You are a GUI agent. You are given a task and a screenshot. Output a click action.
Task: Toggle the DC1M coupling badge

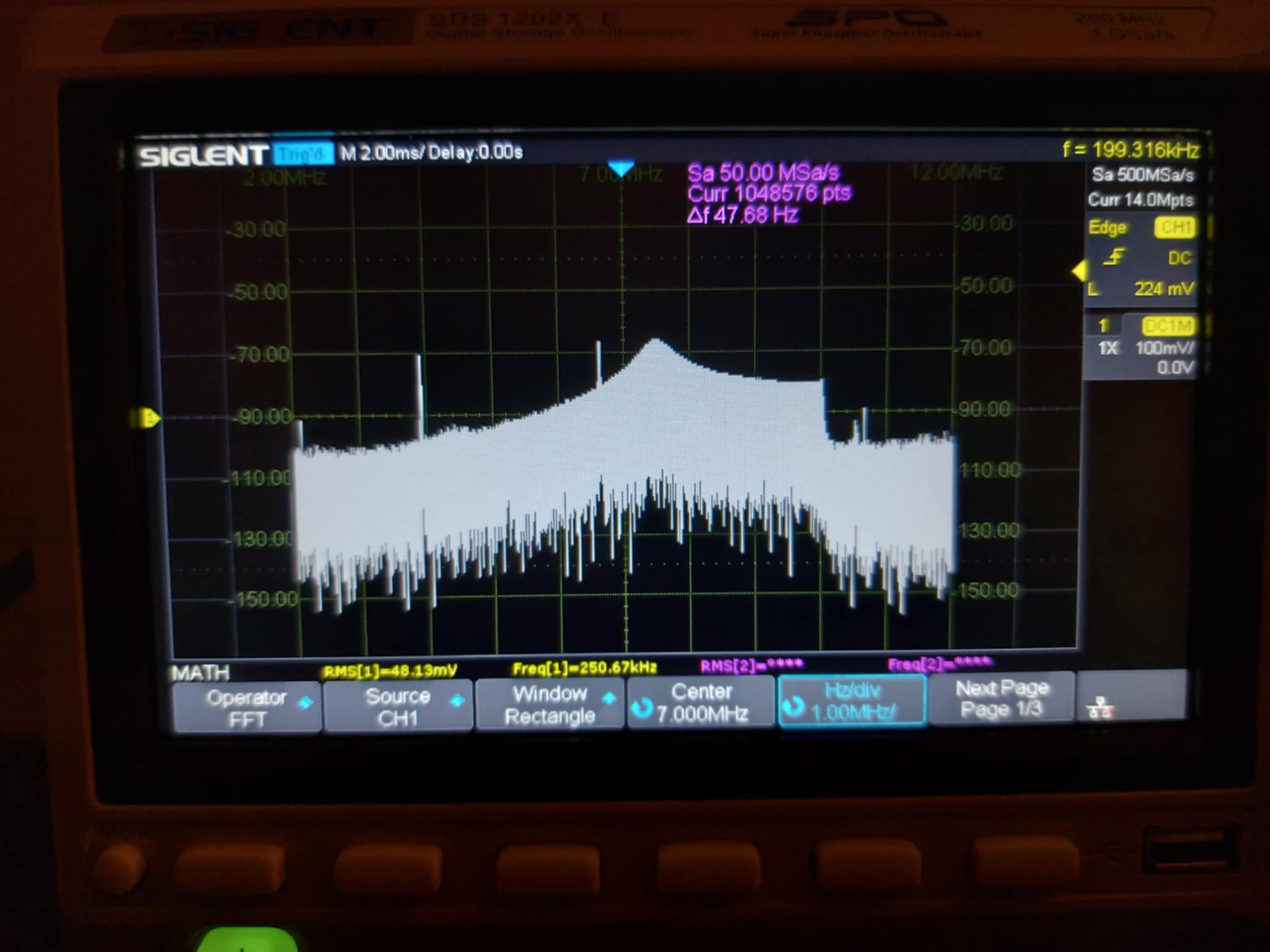[1168, 325]
